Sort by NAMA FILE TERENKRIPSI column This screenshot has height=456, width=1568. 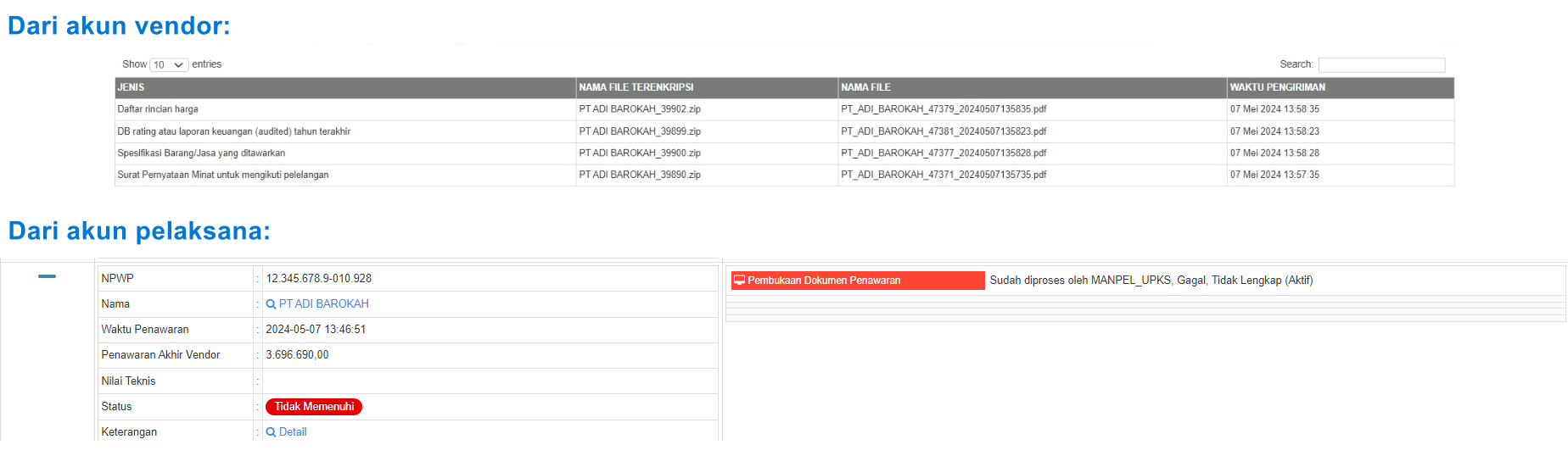click(636, 87)
